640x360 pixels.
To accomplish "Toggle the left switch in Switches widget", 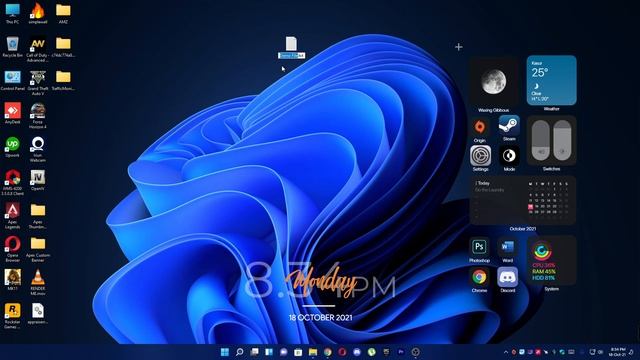I will click(540, 140).
